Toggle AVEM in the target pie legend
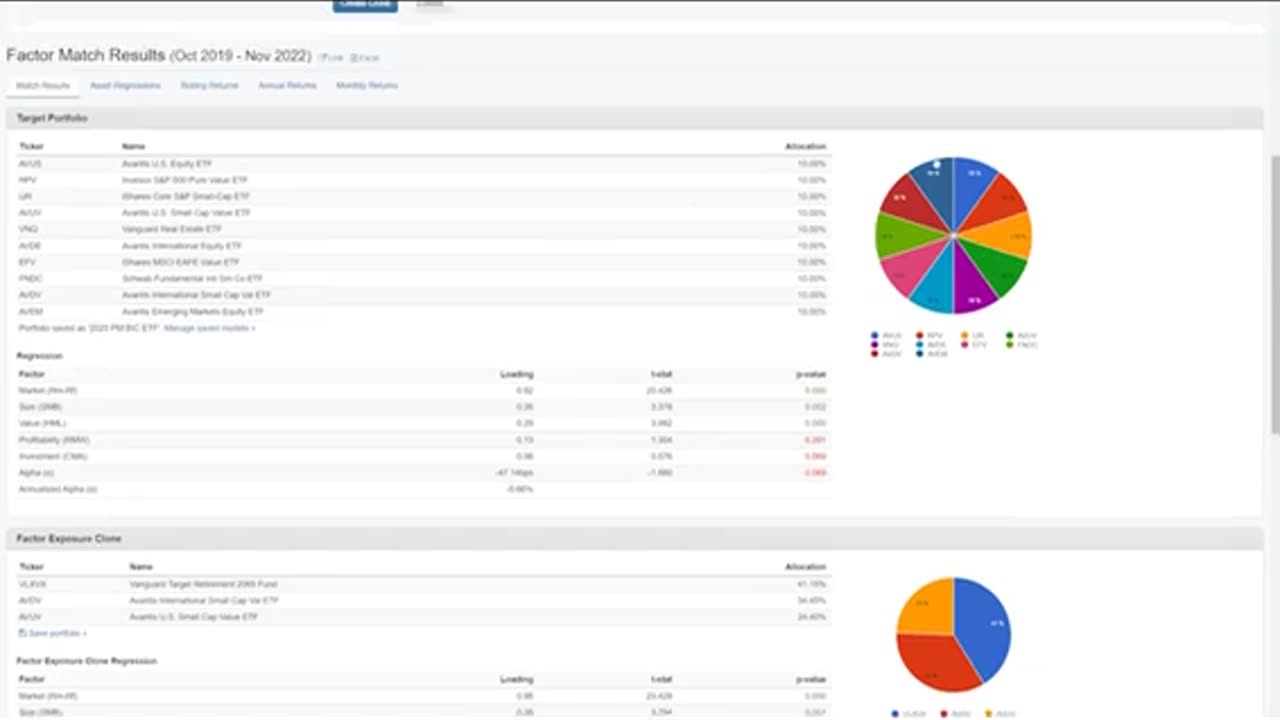The width and height of the screenshot is (1280, 720). point(930,353)
